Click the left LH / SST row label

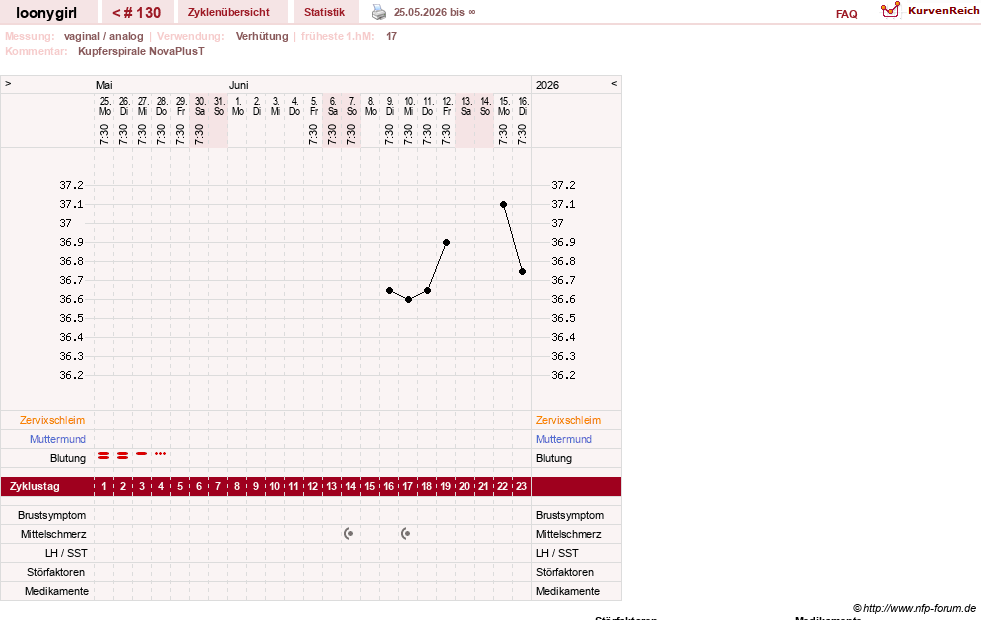click(66, 553)
